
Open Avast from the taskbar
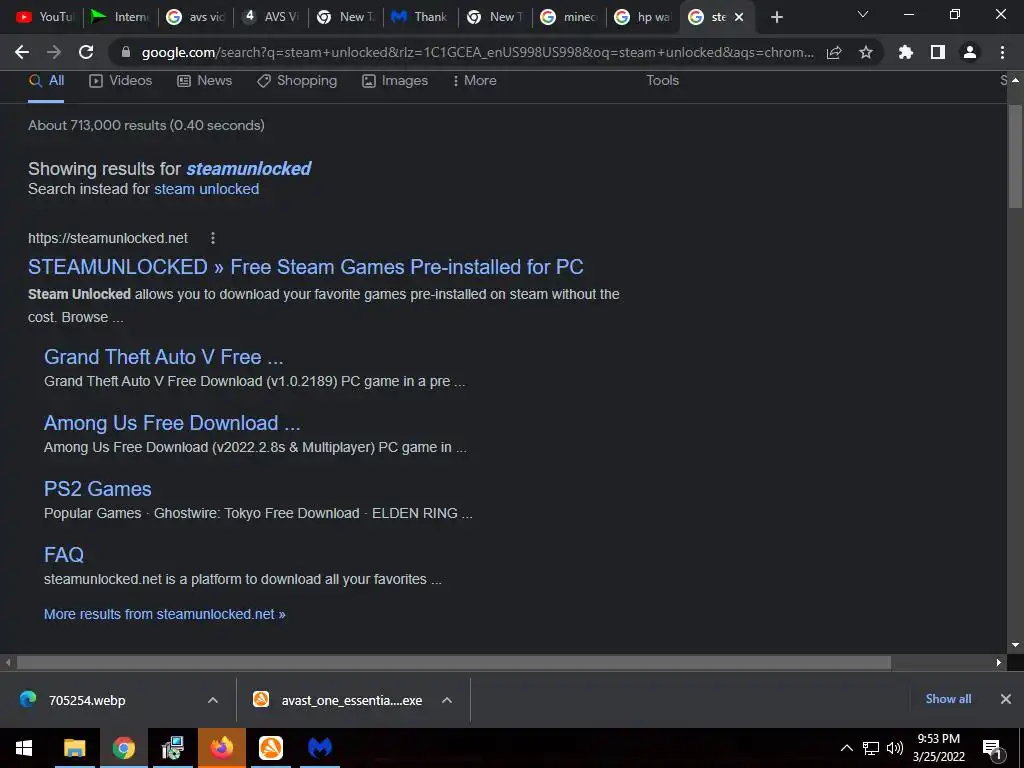click(271, 748)
